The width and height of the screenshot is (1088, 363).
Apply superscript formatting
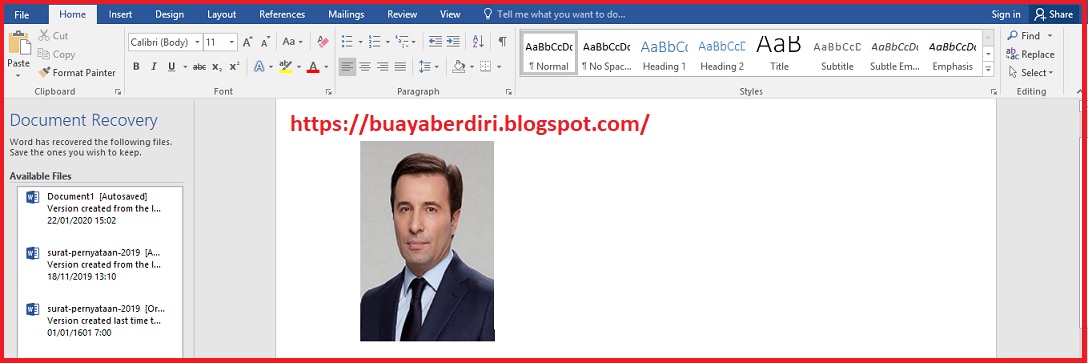click(x=235, y=67)
